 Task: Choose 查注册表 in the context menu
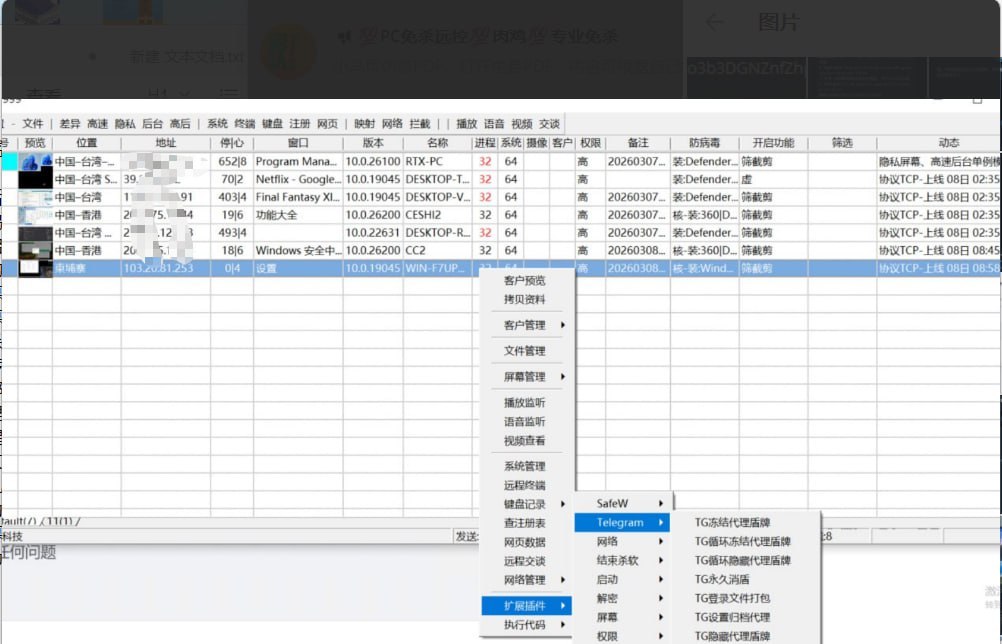(525, 523)
